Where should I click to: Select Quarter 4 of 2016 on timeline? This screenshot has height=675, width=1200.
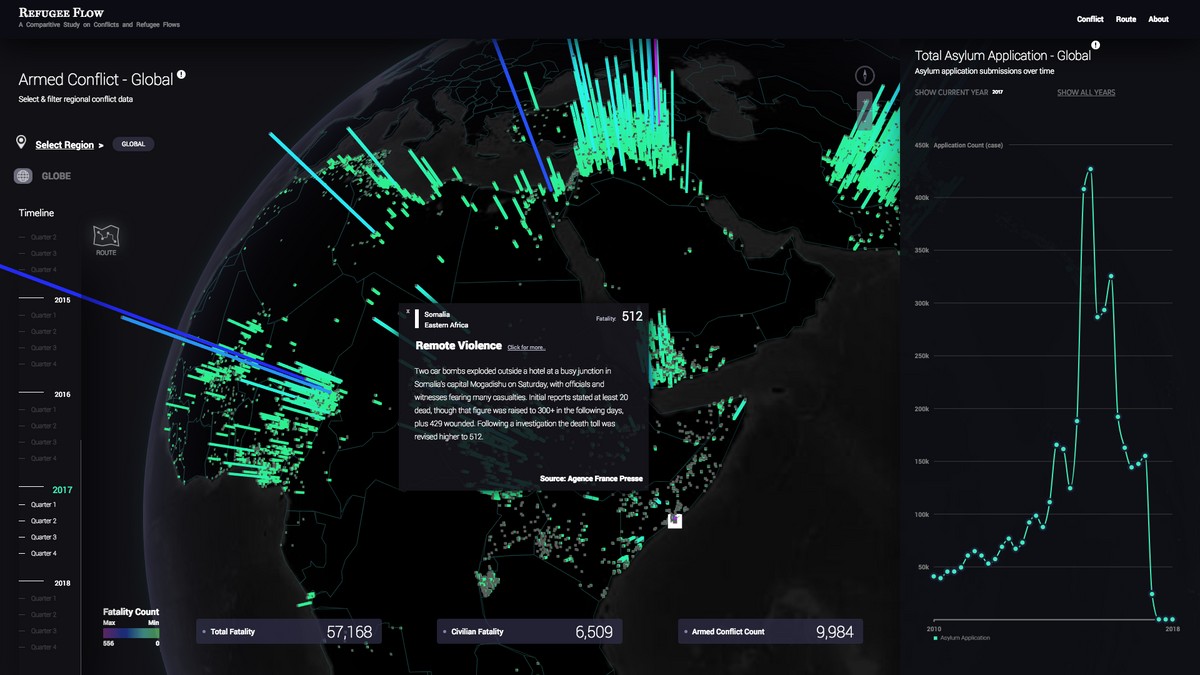point(43,458)
